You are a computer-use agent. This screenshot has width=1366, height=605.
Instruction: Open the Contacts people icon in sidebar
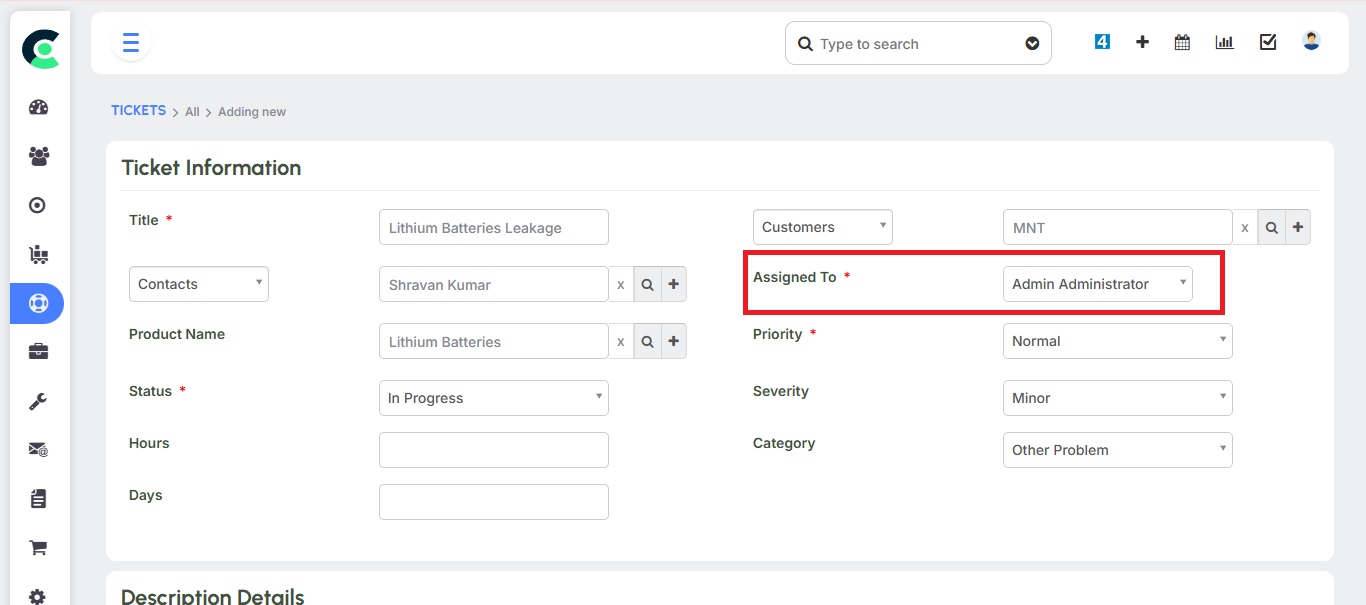[38, 156]
